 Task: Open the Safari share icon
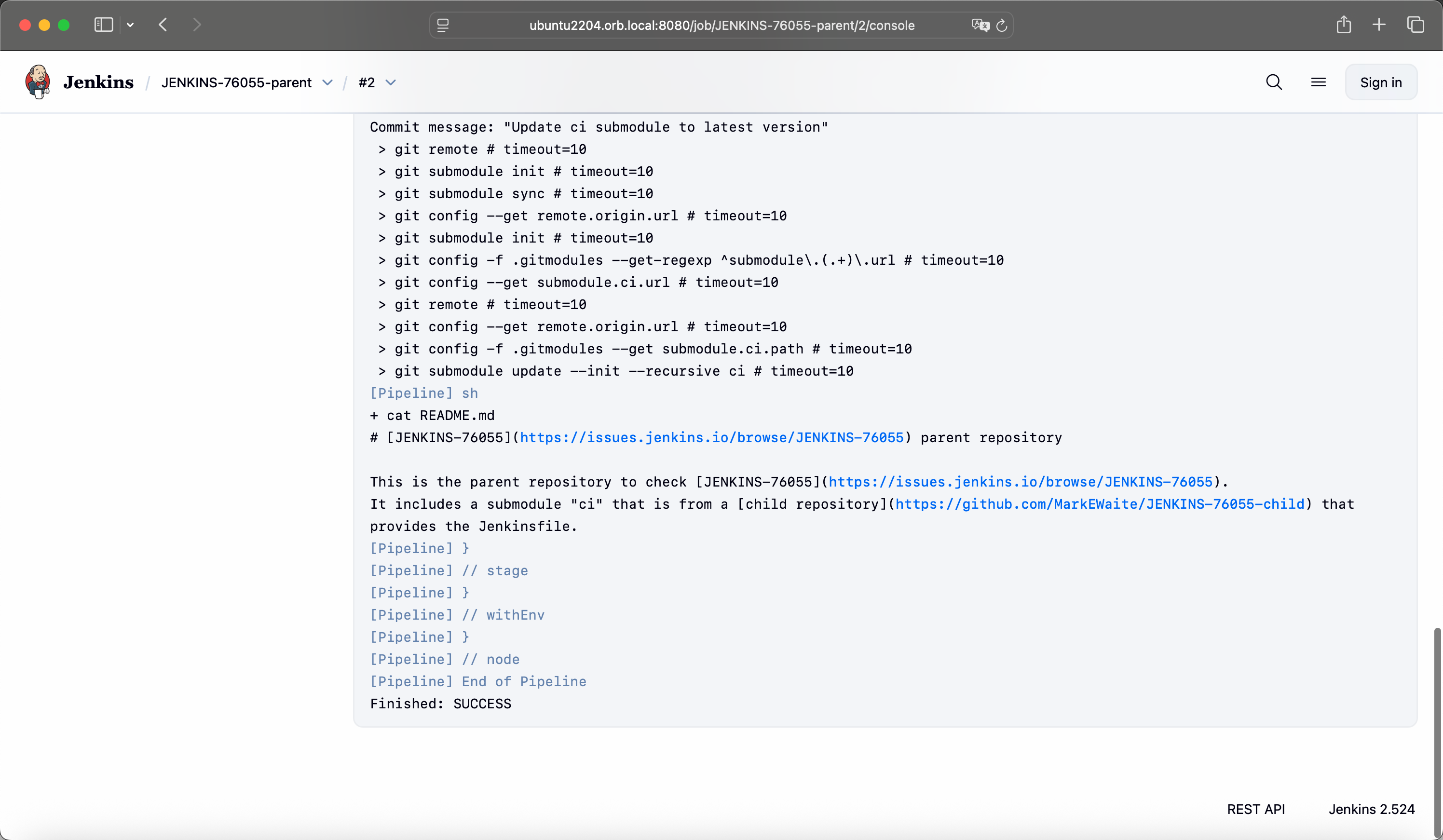pyautogui.click(x=1343, y=25)
